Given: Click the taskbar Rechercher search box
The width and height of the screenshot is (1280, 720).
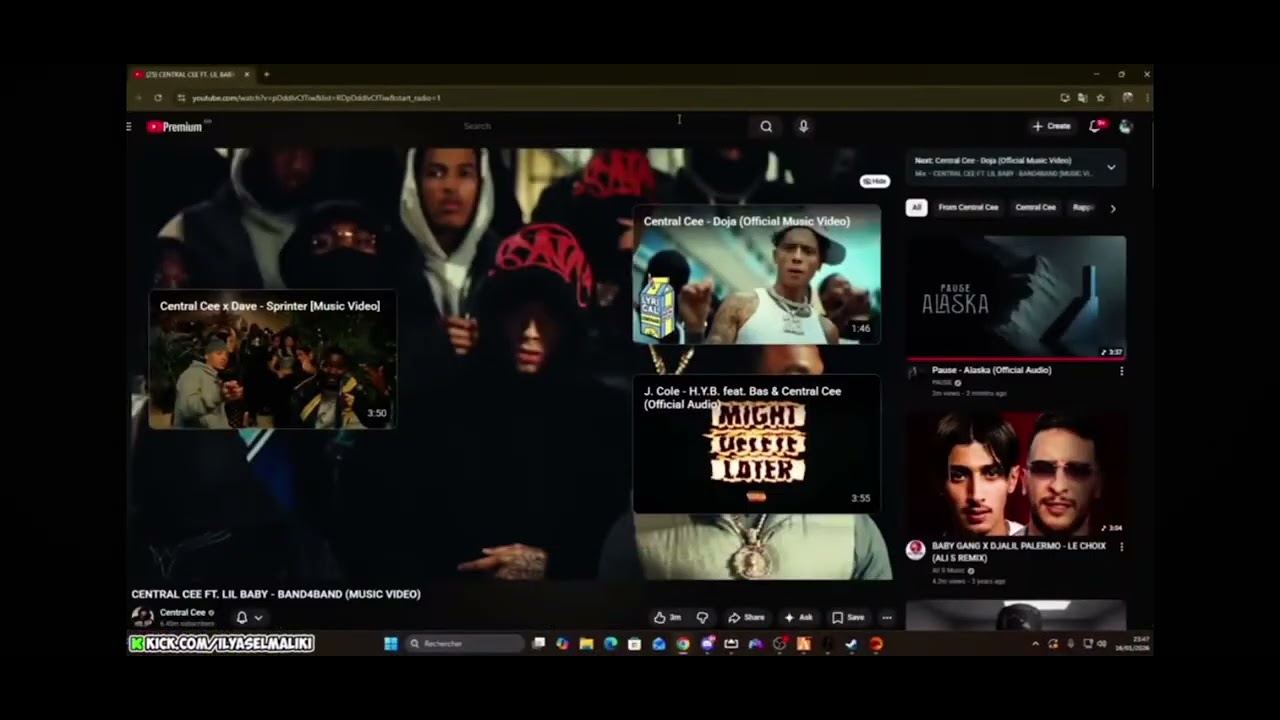Looking at the screenshot, I should pyautogui.click(x=464, y=644).
